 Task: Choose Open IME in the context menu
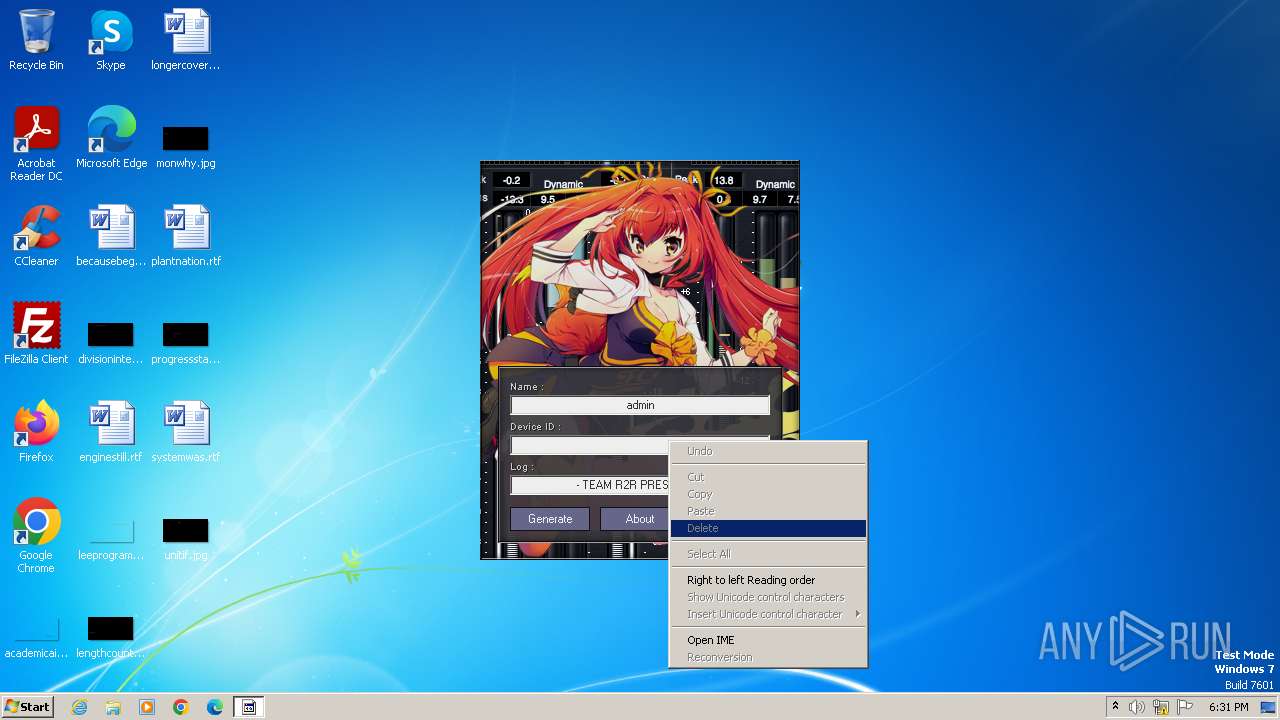[768, 640]
